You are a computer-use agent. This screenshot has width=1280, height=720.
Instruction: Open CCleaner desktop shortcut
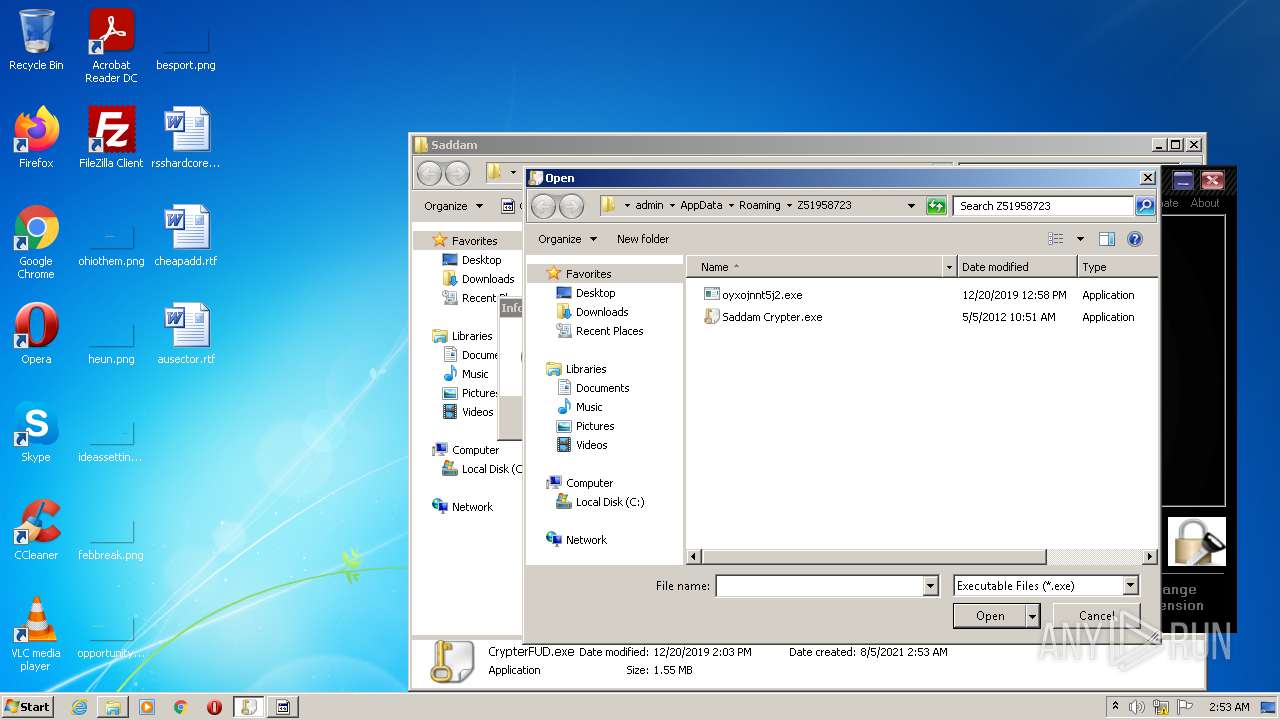pos(36,530)
